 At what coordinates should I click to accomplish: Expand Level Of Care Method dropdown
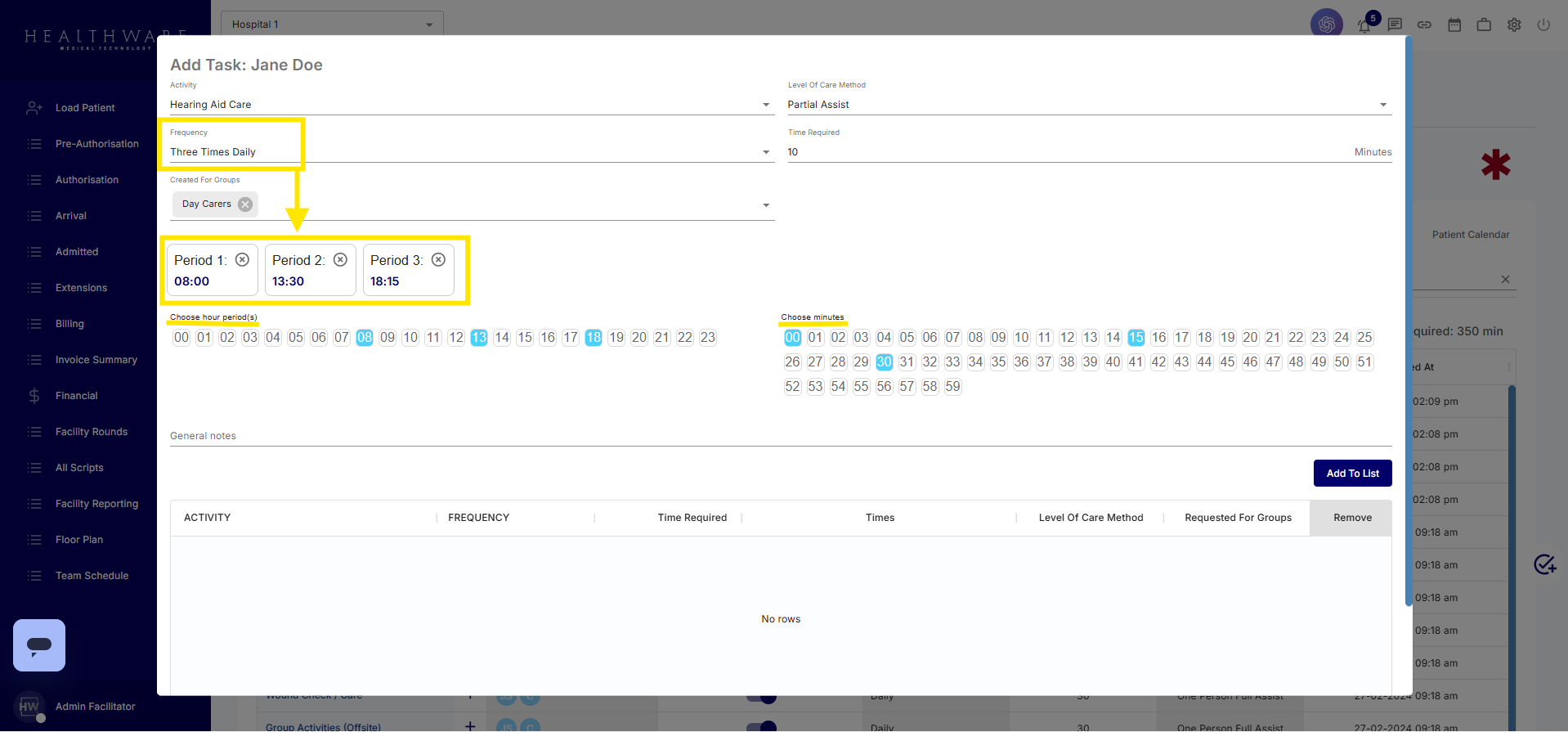point(1382,105)
